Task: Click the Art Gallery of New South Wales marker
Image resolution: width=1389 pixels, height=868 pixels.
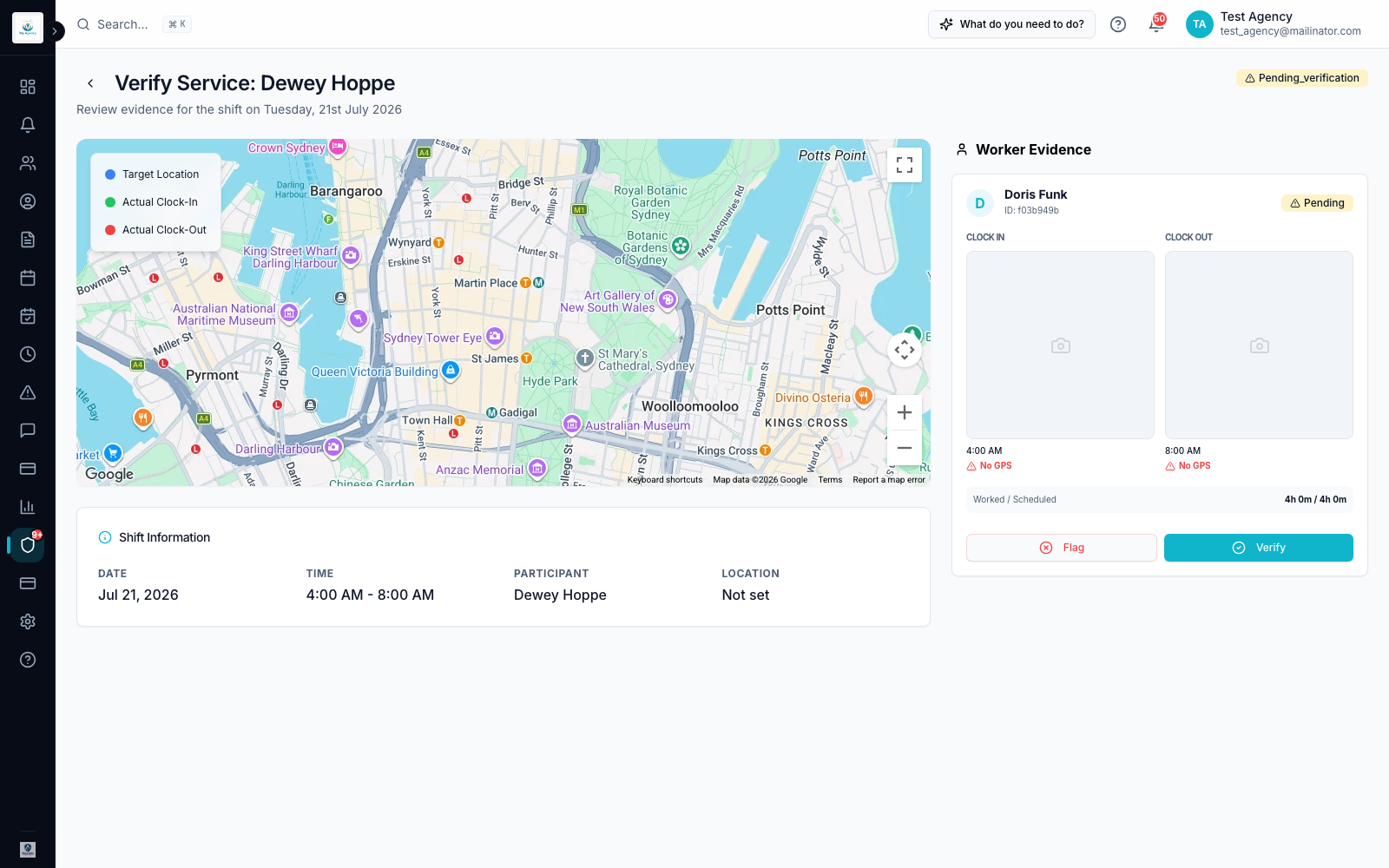Action: click(x=668, y=300)
